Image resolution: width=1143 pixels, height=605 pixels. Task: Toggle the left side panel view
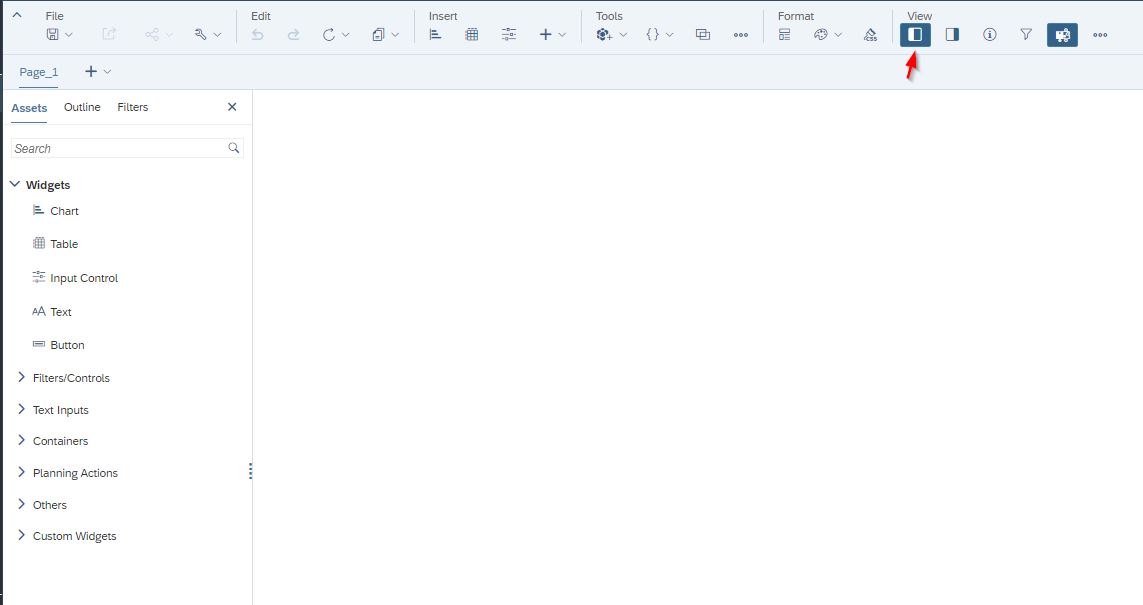coord(915,34)
